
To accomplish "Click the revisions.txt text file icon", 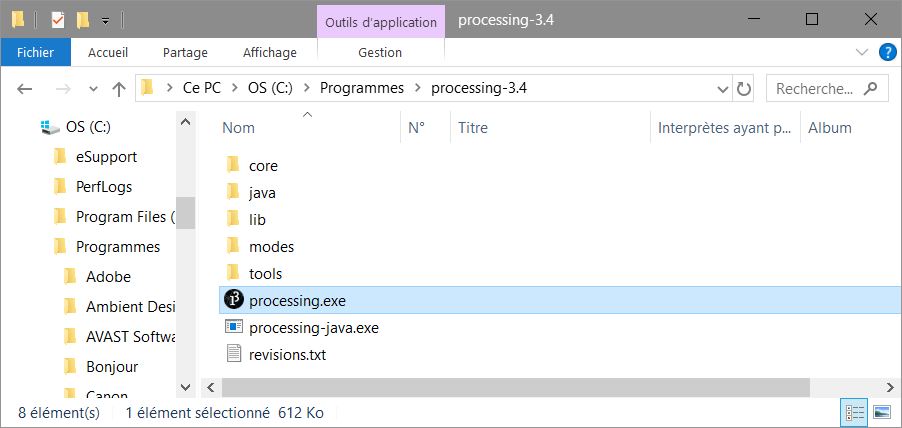I will click(234, 354).
